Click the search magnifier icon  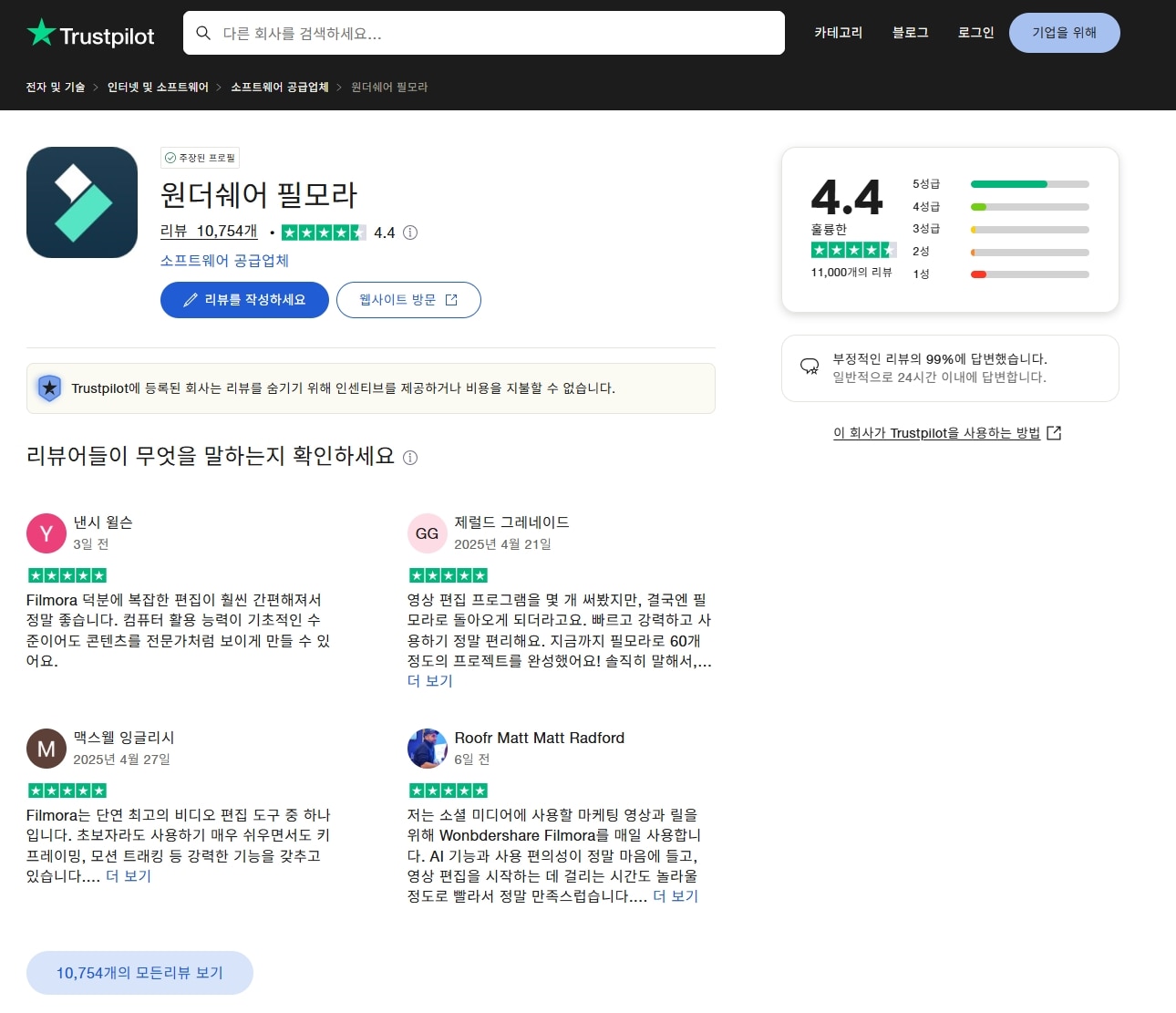point(203,33)
